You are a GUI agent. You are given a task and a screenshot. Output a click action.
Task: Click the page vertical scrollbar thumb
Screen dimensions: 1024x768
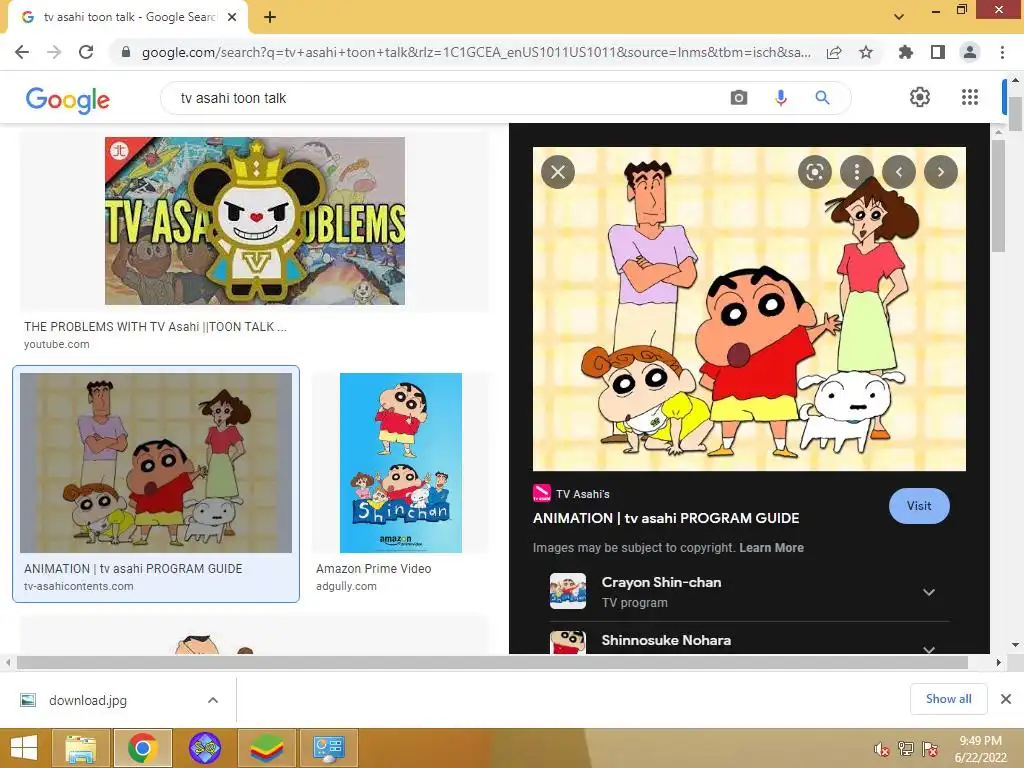[1015, 113]
